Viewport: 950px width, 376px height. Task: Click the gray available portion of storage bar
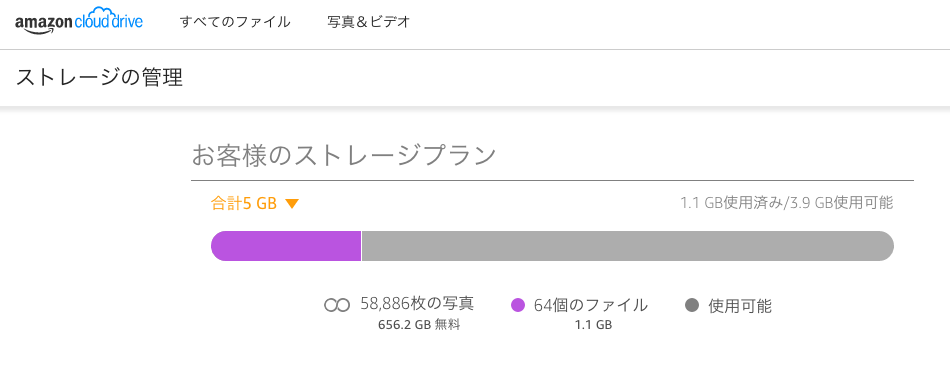pyautogui.click(x=628, y=246)
